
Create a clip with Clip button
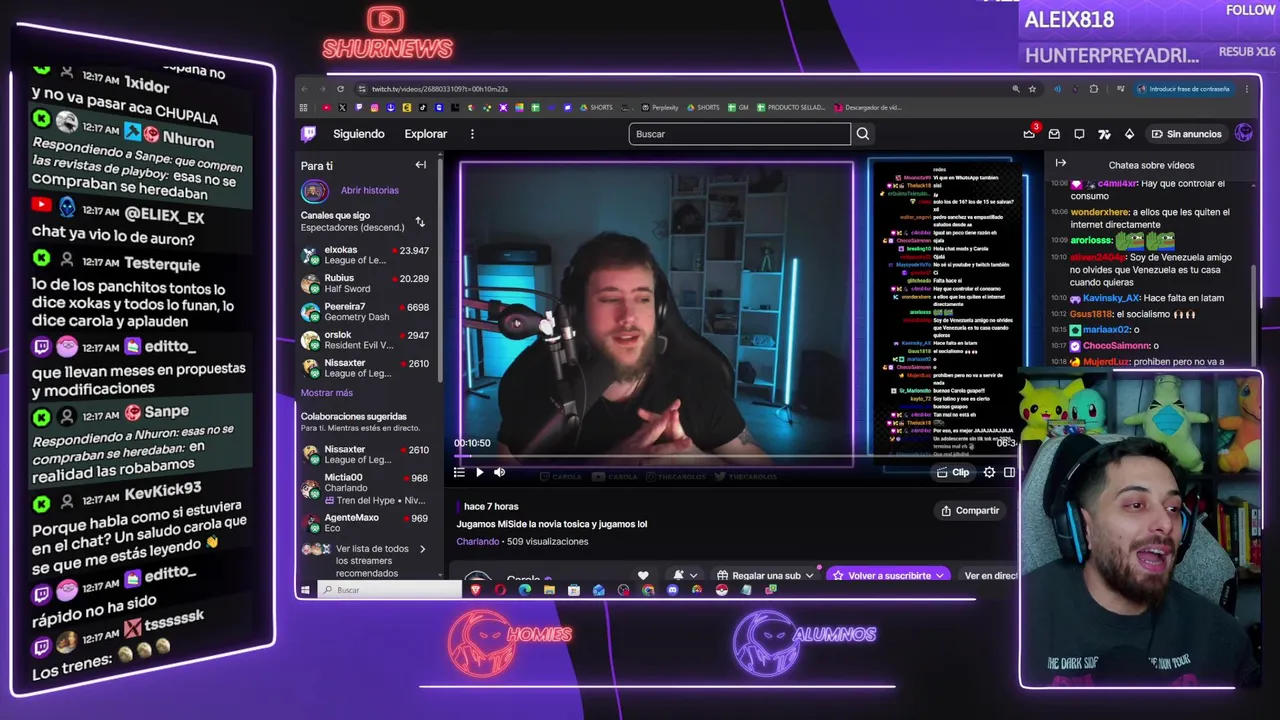953,472
